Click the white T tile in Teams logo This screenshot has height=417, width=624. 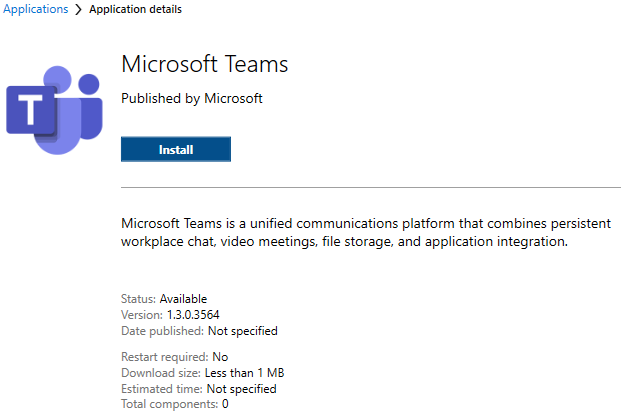[x=31, y=110]
